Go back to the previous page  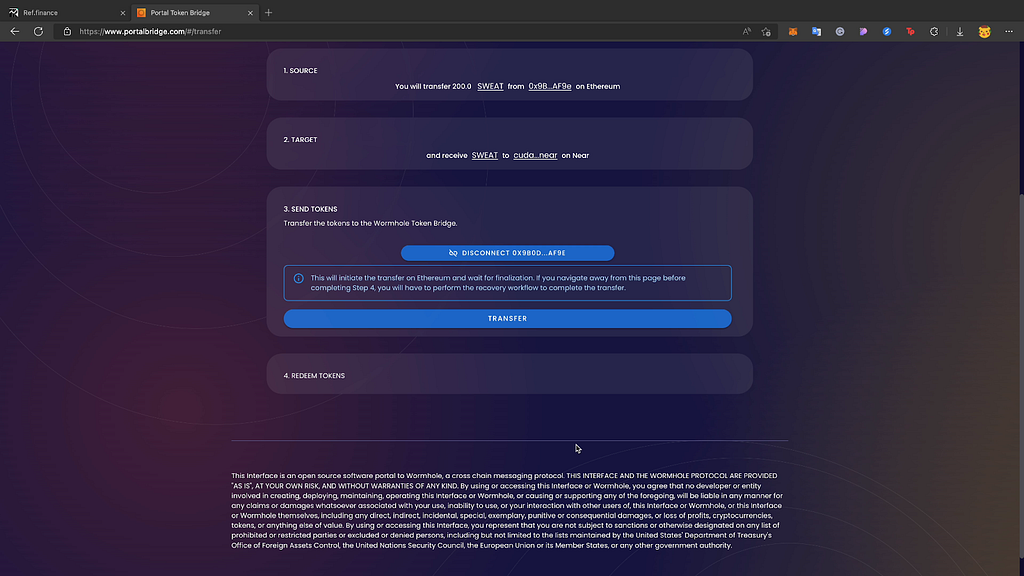[14, 31]
